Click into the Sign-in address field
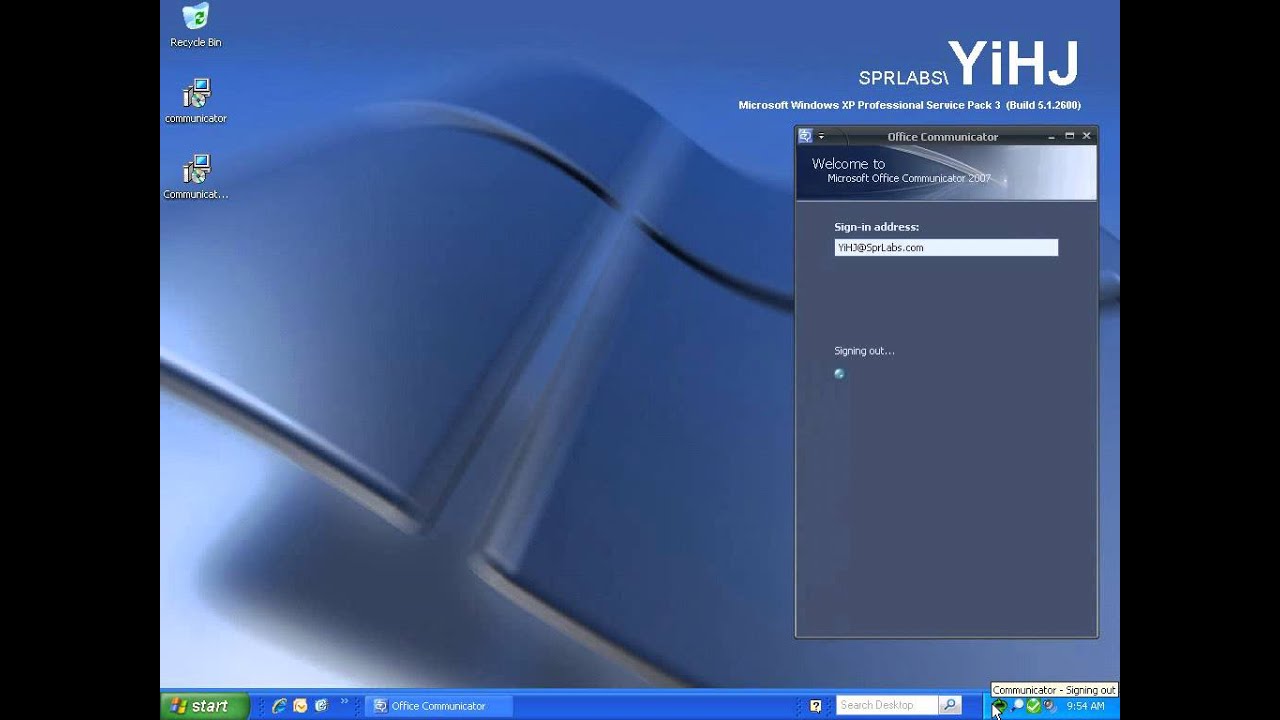This screenshot has width=1280, height=720. tap(946, 247)
